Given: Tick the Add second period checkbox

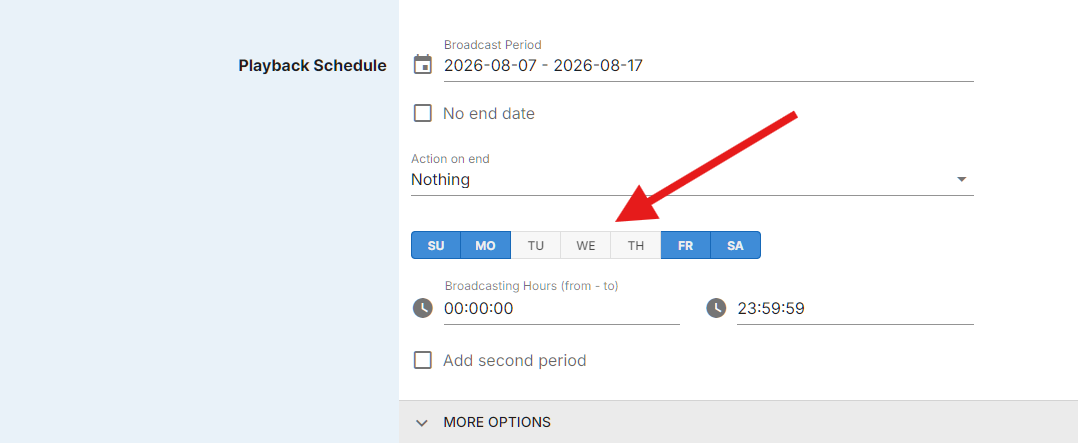Looking at the screenshot, I should coord(422,360).
